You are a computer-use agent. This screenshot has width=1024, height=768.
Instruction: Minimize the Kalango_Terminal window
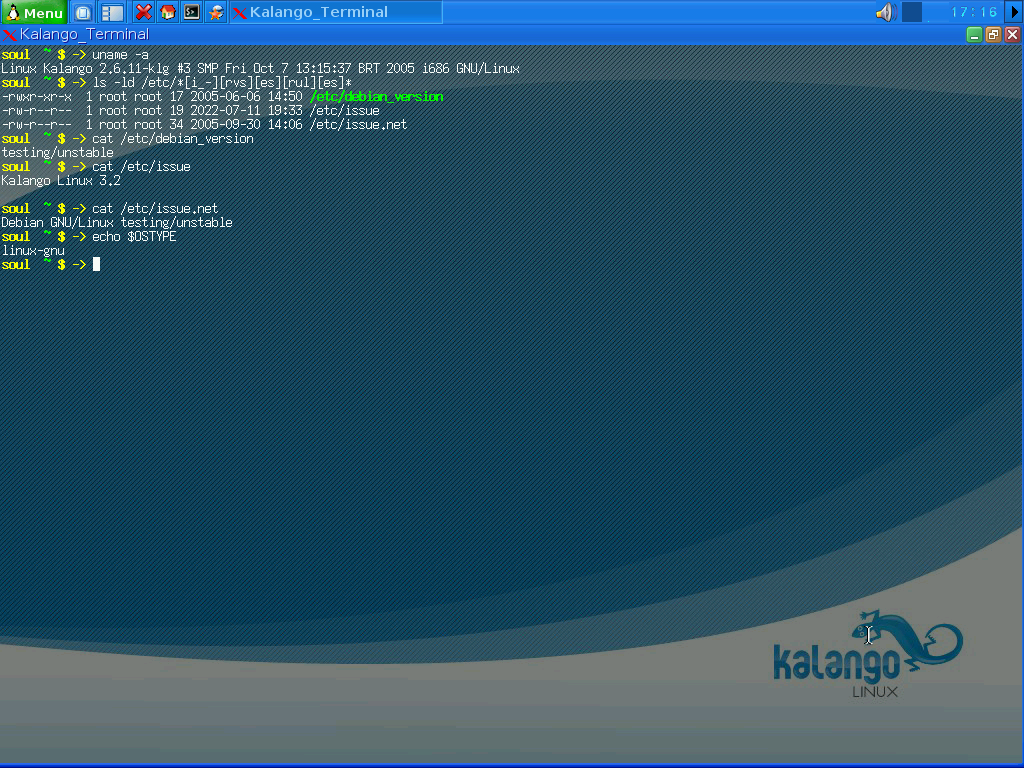pyautogui.click(x=974, y=35)
